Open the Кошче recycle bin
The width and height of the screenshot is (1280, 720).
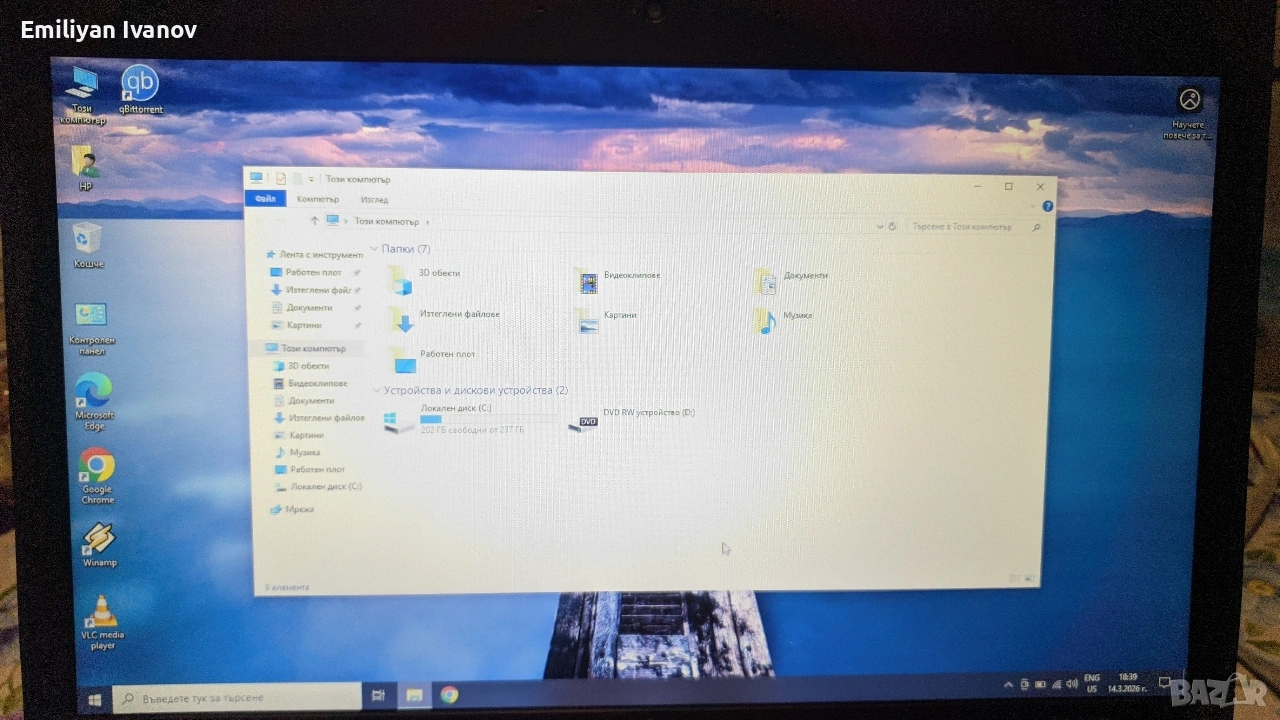[x=88, y=244]
